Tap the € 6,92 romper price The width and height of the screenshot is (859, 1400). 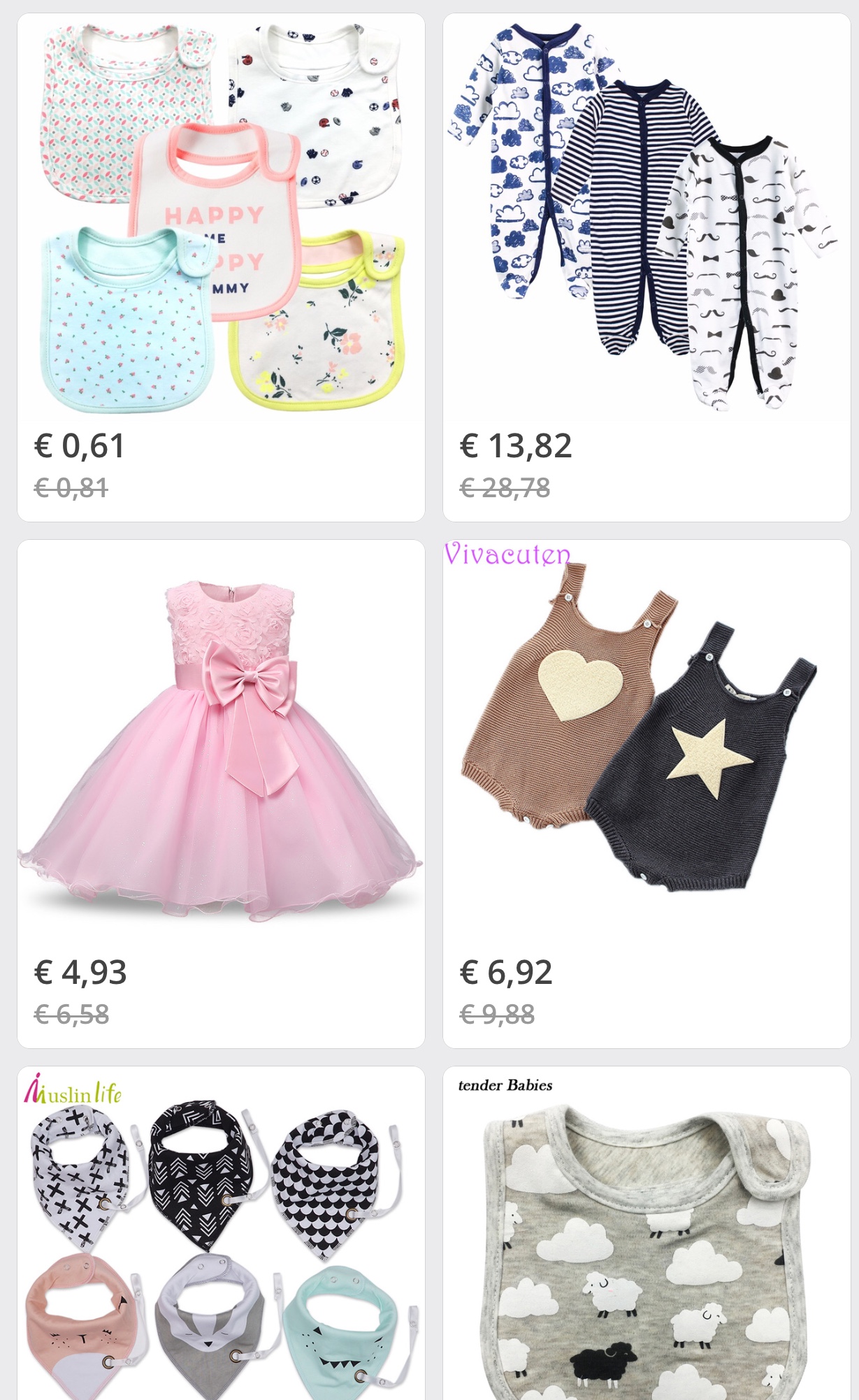tap(506, 973)
